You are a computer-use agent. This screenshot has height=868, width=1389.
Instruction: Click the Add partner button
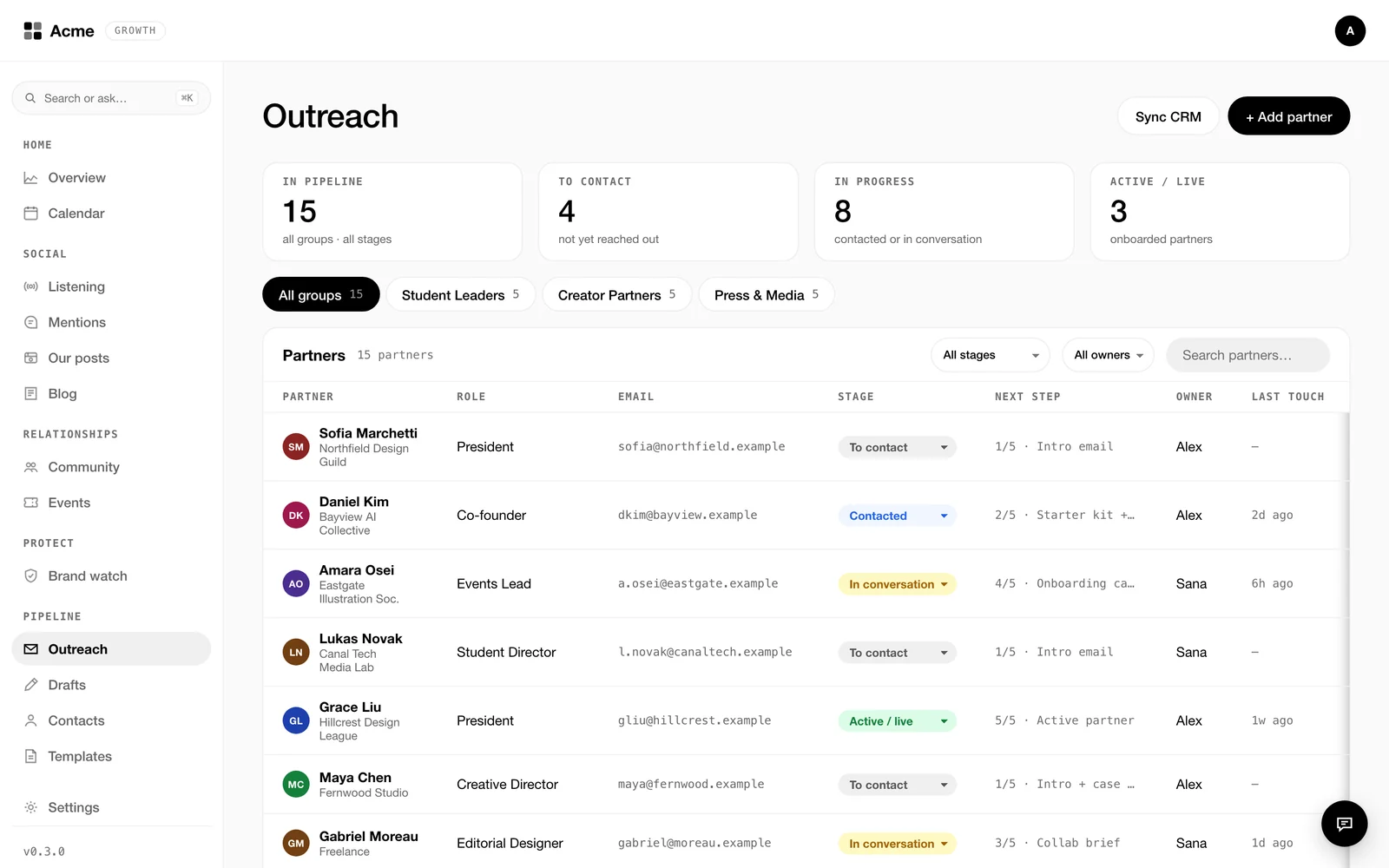click(1288, 116)
